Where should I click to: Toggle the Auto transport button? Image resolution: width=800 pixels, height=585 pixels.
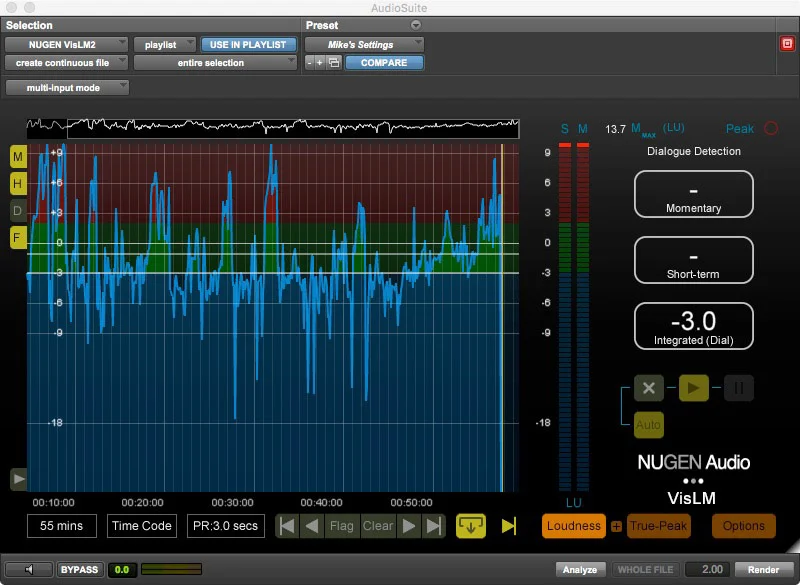[649, 425]
